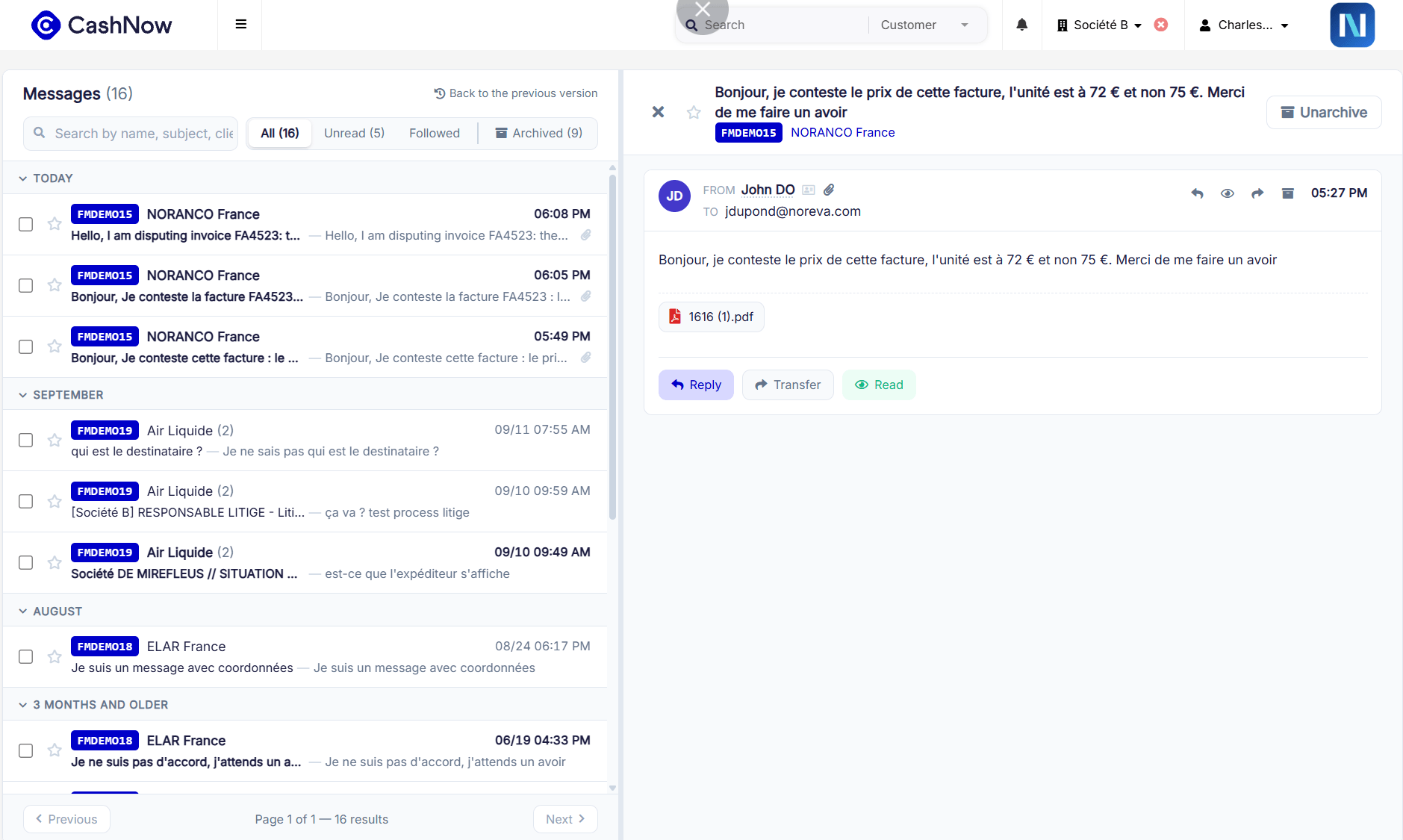Click the archive box icon beside 05:27 PM
Viewport: 1403px width, 840px height.
pyautogui.click(x=1287, y=193)
